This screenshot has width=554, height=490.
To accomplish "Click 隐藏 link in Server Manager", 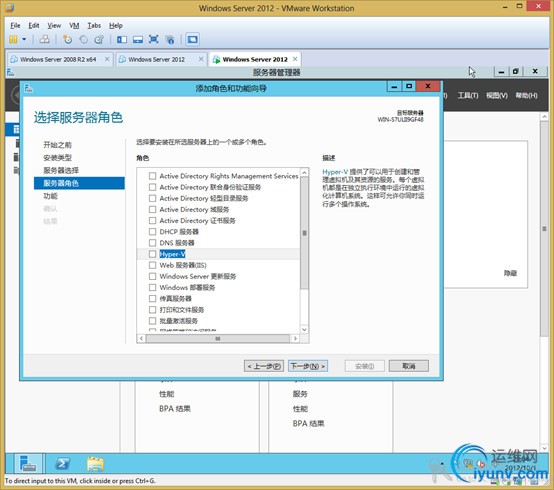I will 510,273.
